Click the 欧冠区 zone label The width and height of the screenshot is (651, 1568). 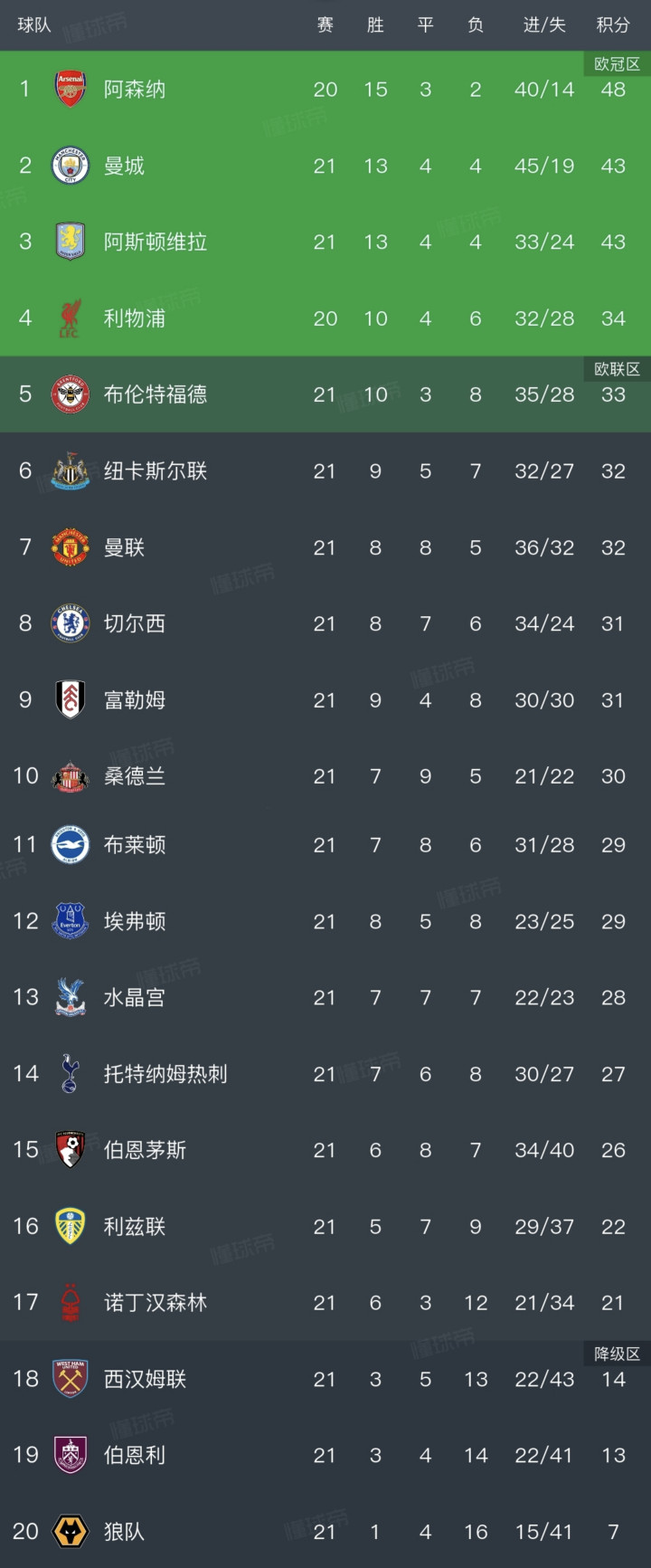click(x=617, y=64)
